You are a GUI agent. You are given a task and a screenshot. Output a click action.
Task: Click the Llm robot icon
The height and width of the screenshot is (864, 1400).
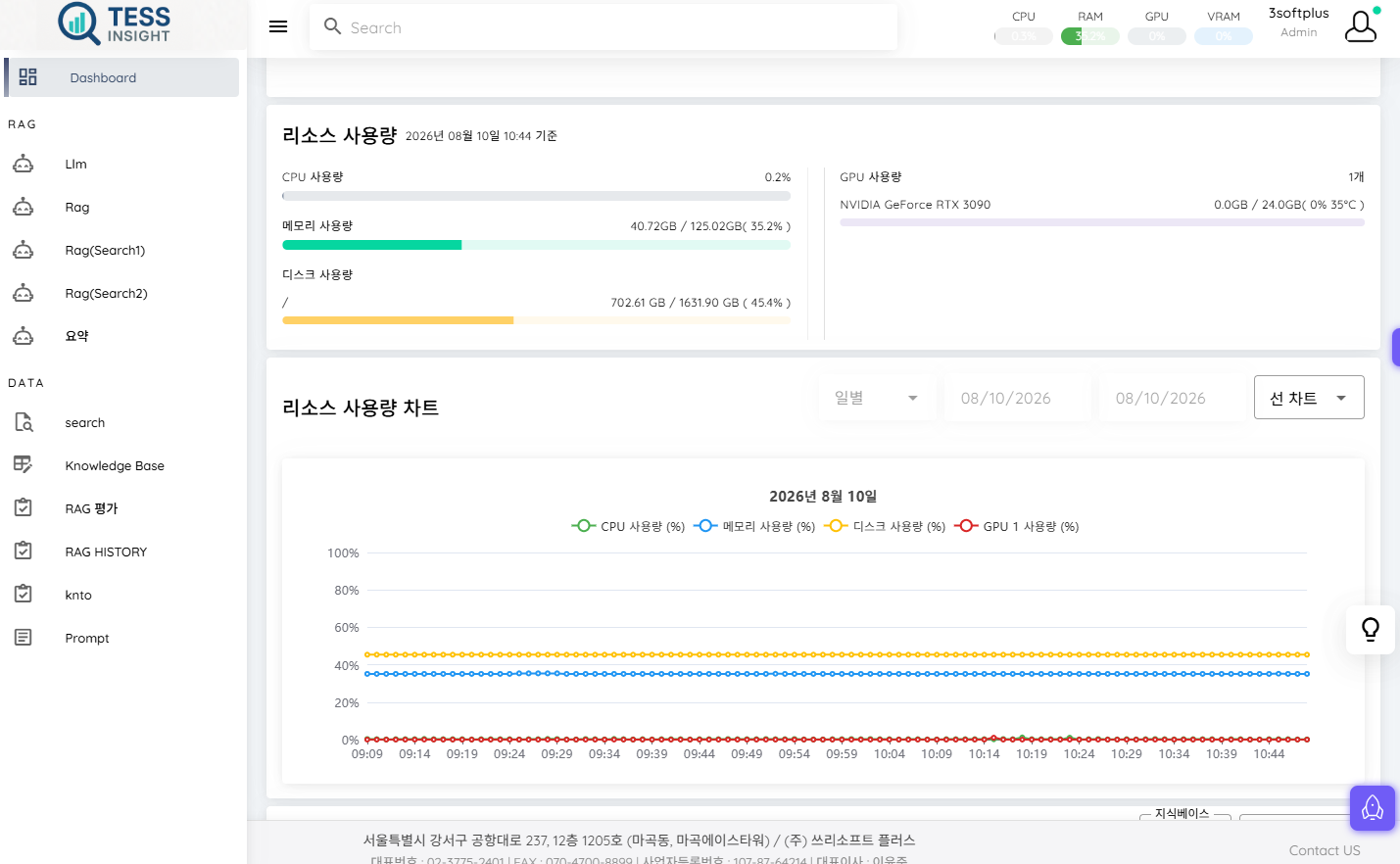point(23,164)
